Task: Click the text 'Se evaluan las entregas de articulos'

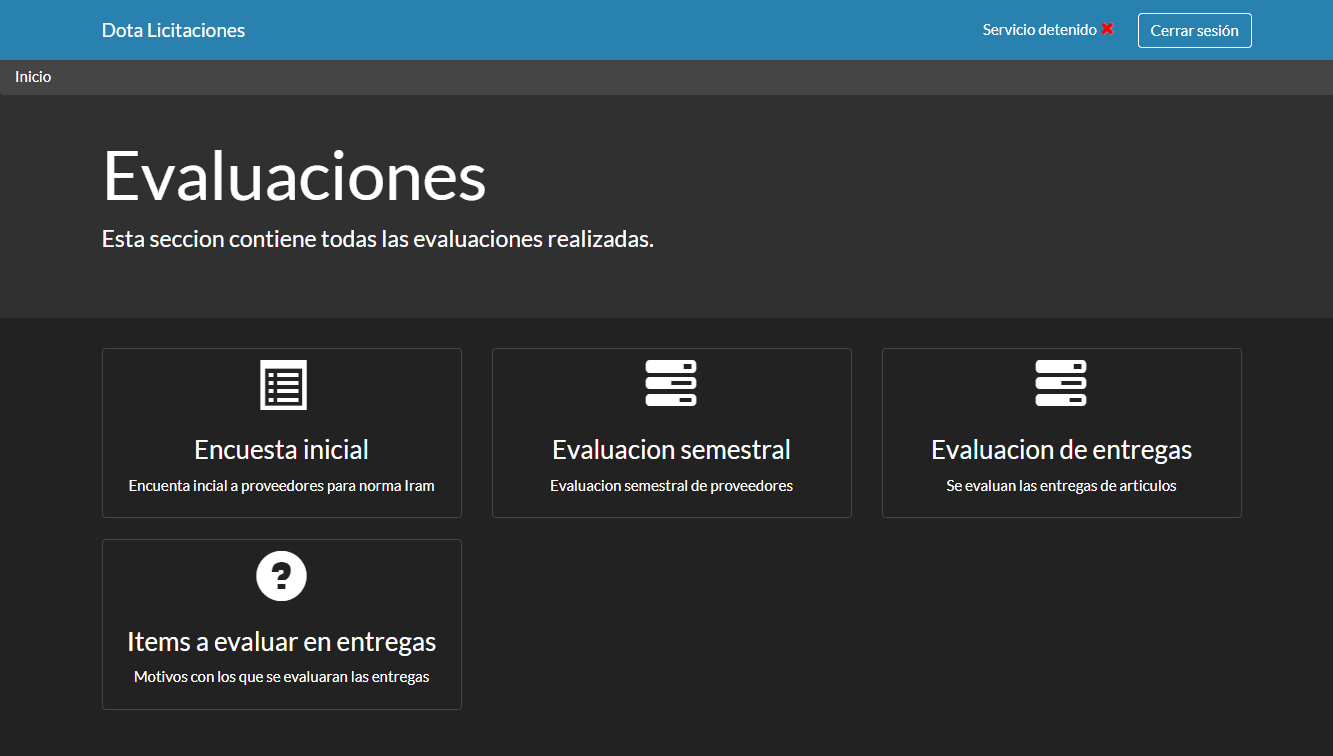Action: tap(1061, 486)
